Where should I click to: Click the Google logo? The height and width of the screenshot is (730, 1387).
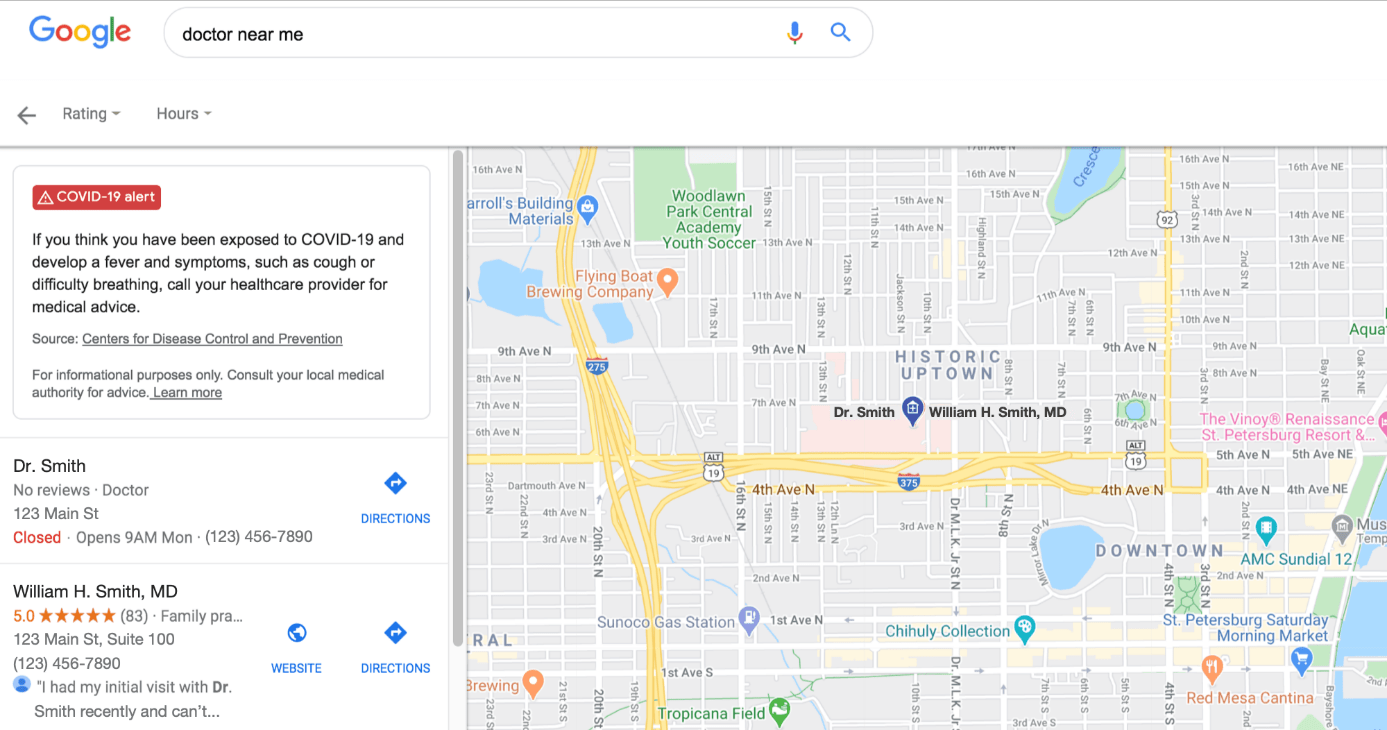[80, 32]
